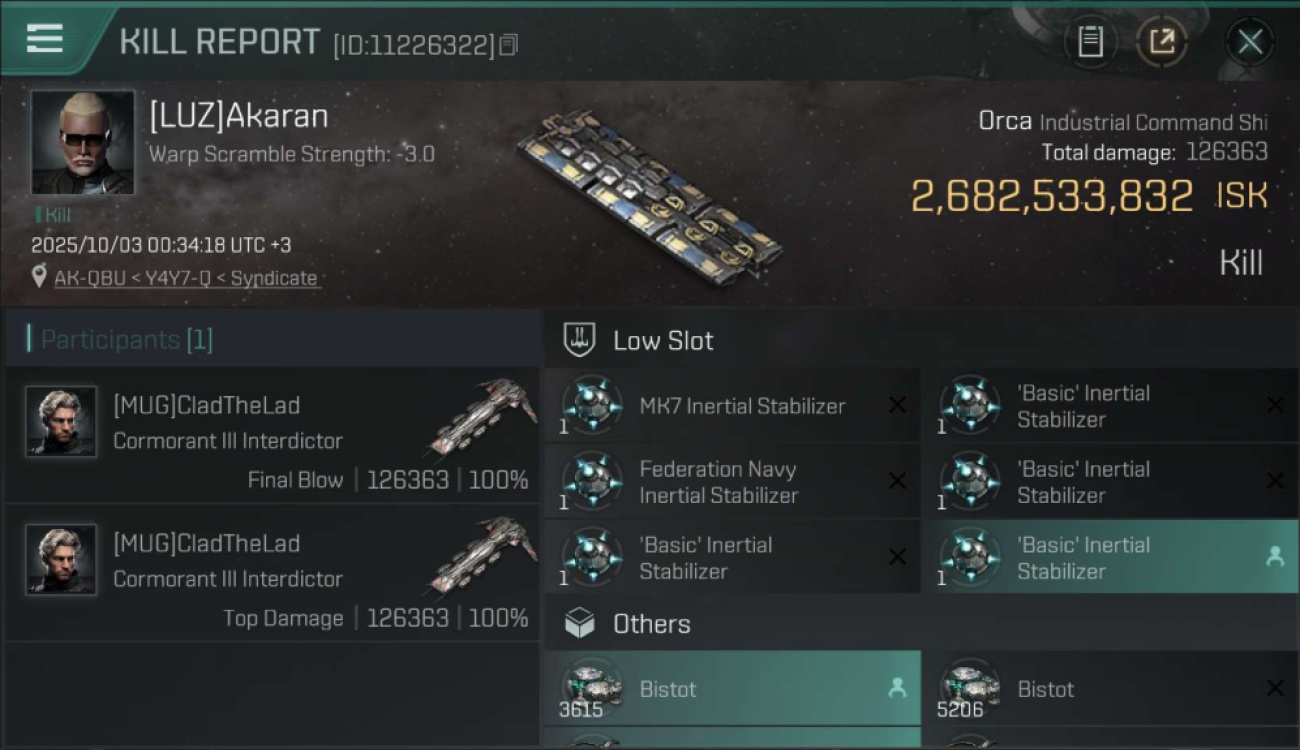Screen dimensions: 1300x750
Task: Click the location pin icon
Action: tap(39, 277)
